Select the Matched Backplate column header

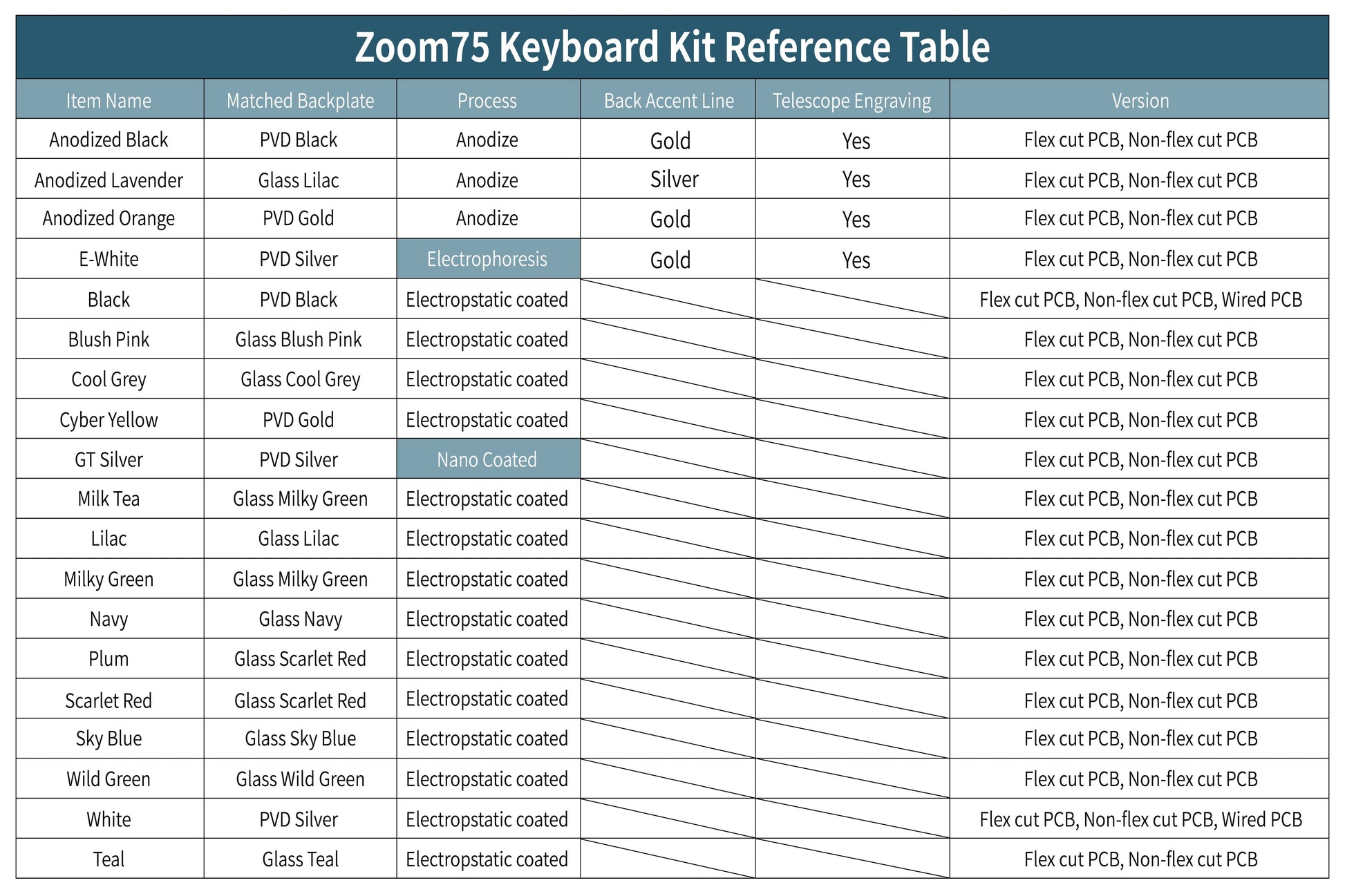click(x=300, y=100)
